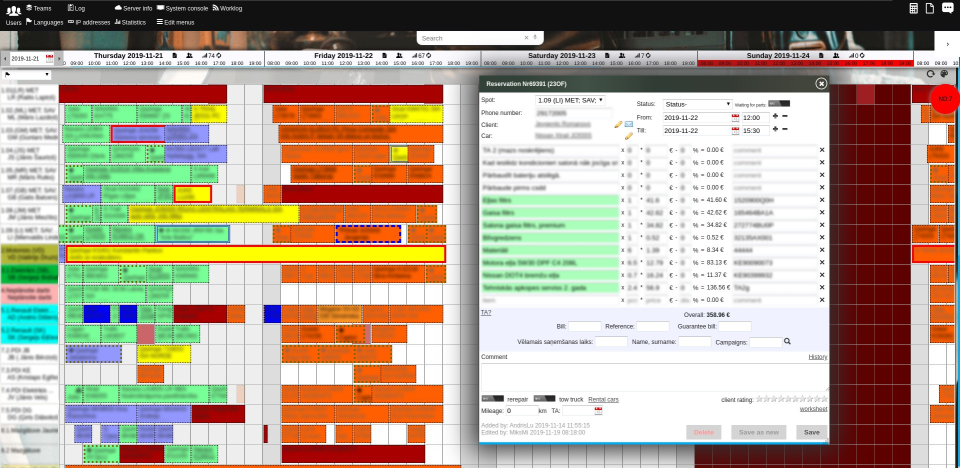Toggle the Waiting for parts switch
960x468 pixels.
click(779, 104)
